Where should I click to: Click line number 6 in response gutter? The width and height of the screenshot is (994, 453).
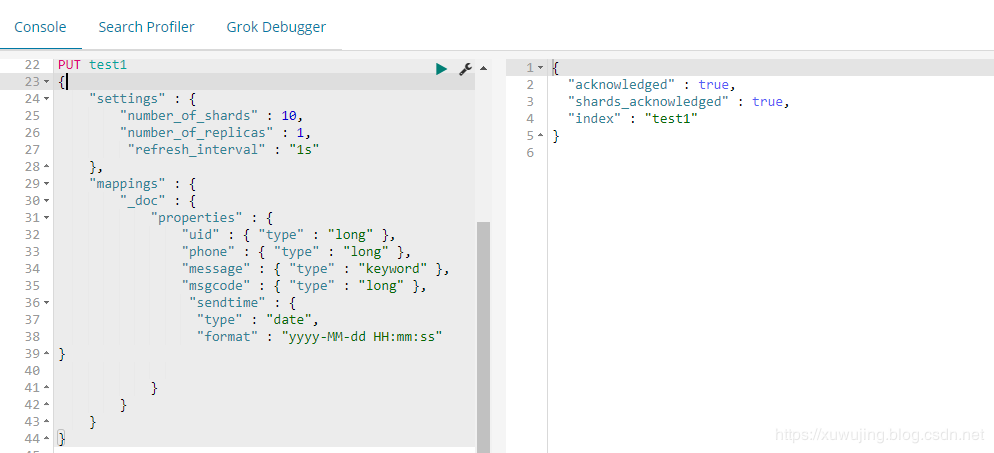(x=531, y=153)
